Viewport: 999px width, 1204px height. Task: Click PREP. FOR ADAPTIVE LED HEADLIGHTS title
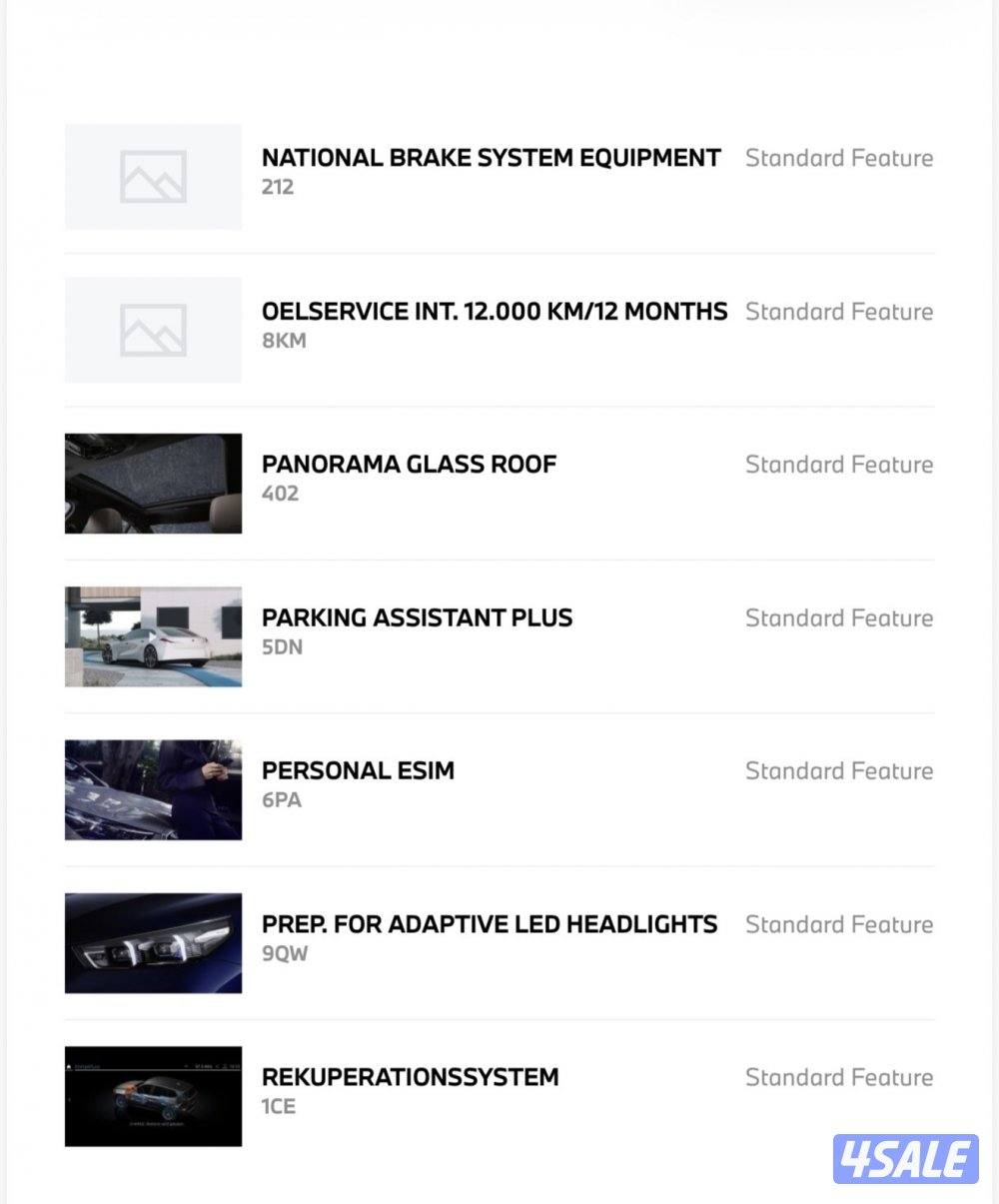coord(489,924)
